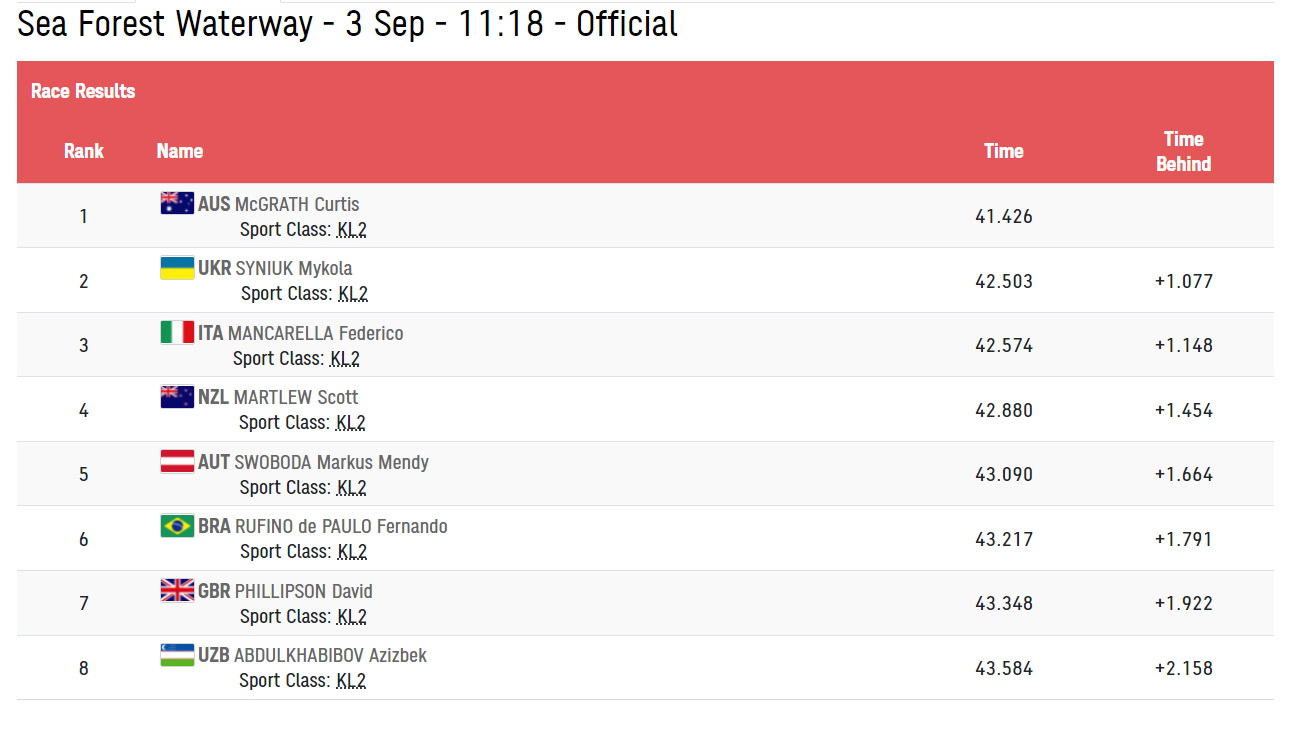Viewport: 1292px width, 734px height.
Task: Click the Great Britain flag icon
Action: pyautogui.click(x=177, y=591)
